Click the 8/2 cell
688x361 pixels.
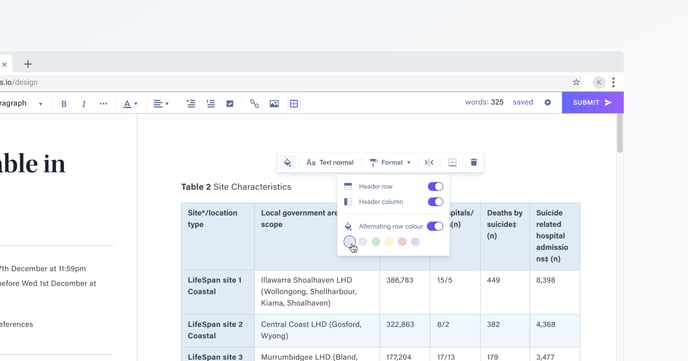(455, 331)
